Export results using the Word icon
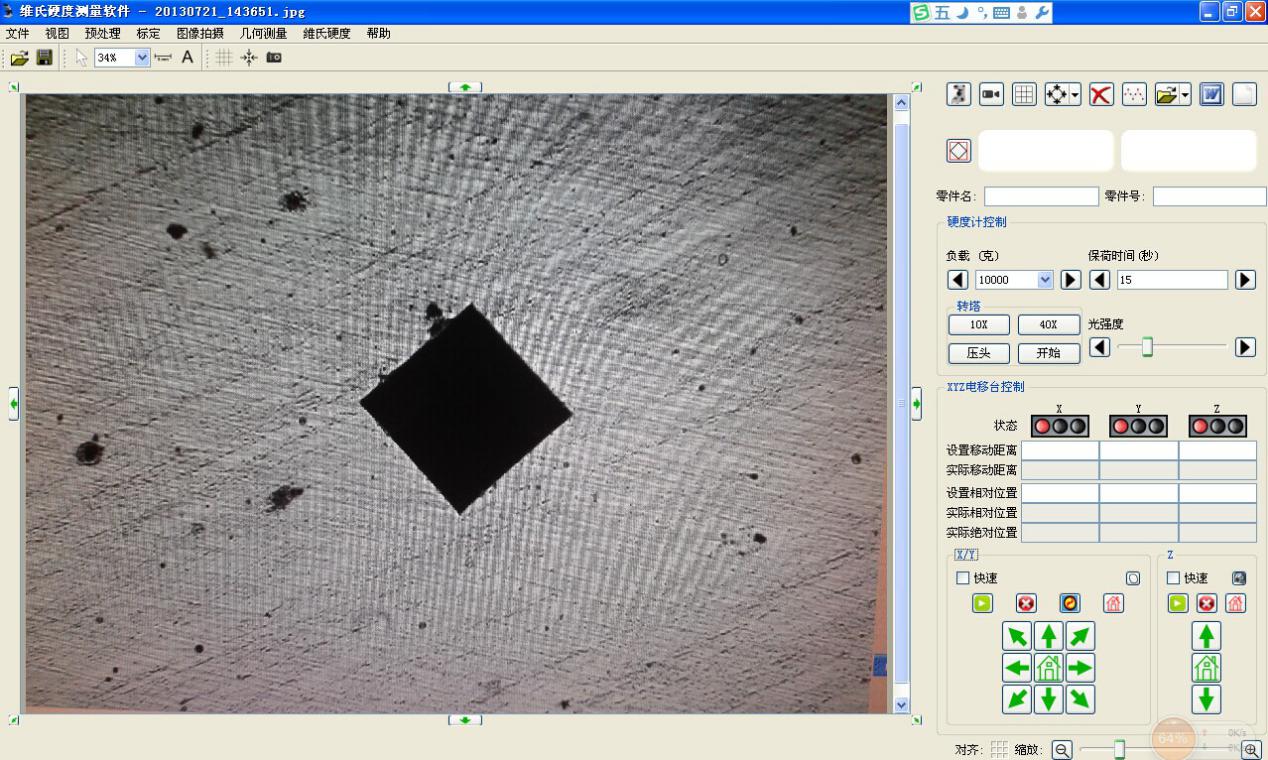 coord(1211,94)
